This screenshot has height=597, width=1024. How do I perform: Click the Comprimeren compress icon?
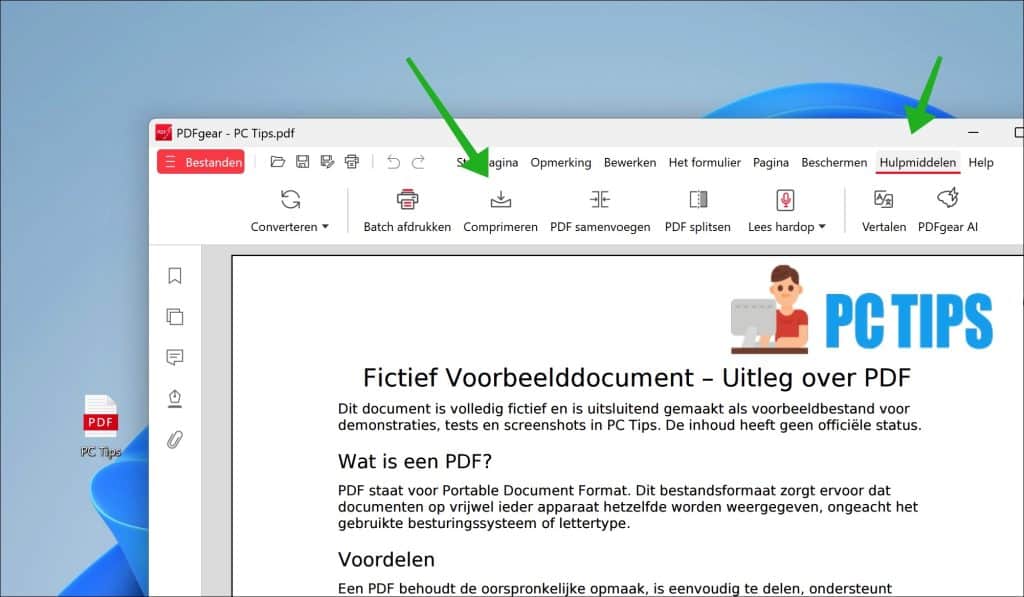501,199
